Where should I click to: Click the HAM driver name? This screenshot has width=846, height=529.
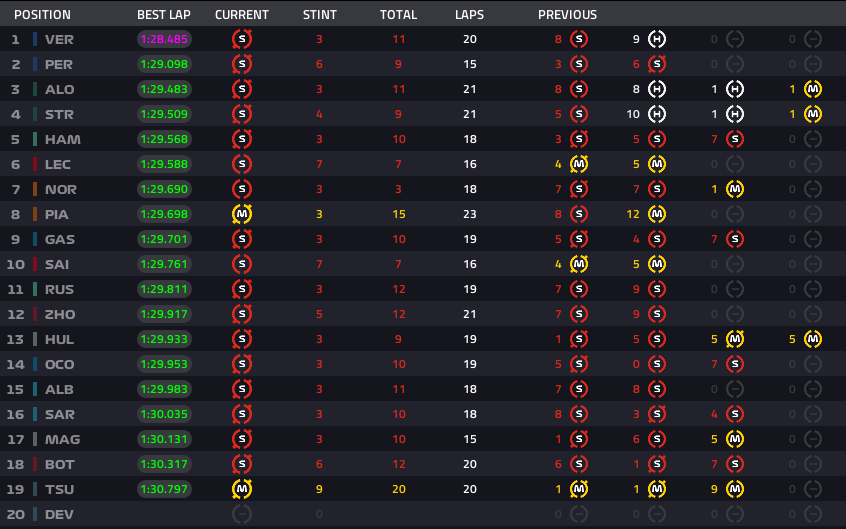[63, 139]
